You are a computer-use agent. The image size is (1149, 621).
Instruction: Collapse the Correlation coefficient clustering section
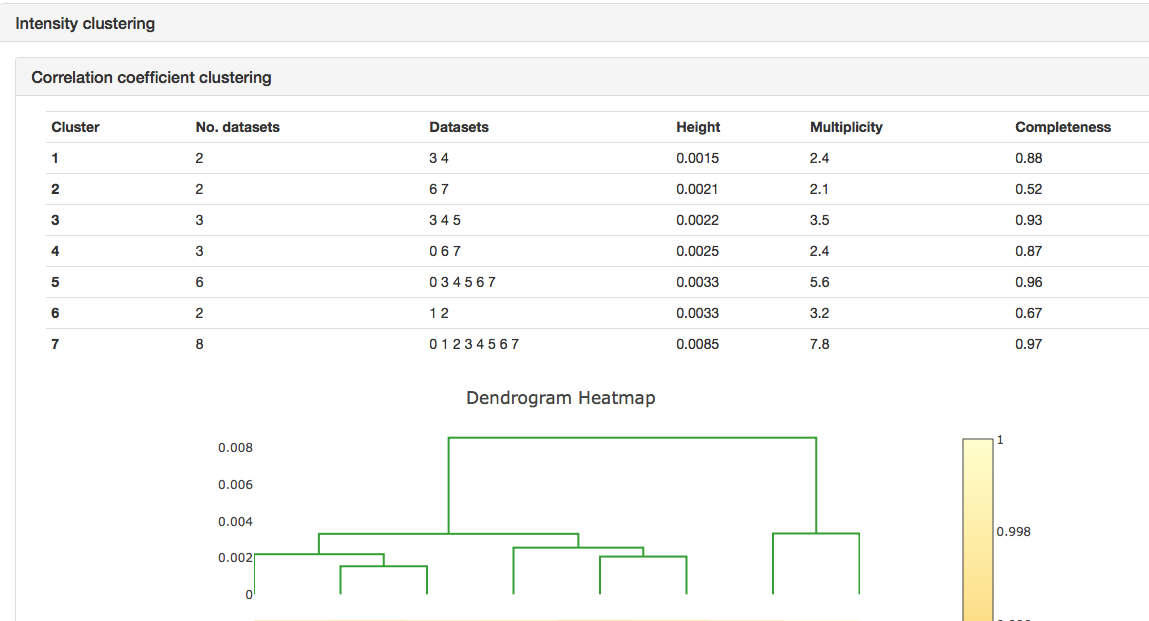[151, 77]
